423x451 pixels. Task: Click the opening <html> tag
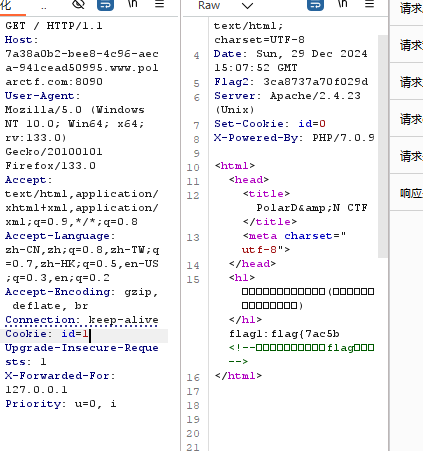(x=235, y=166)
